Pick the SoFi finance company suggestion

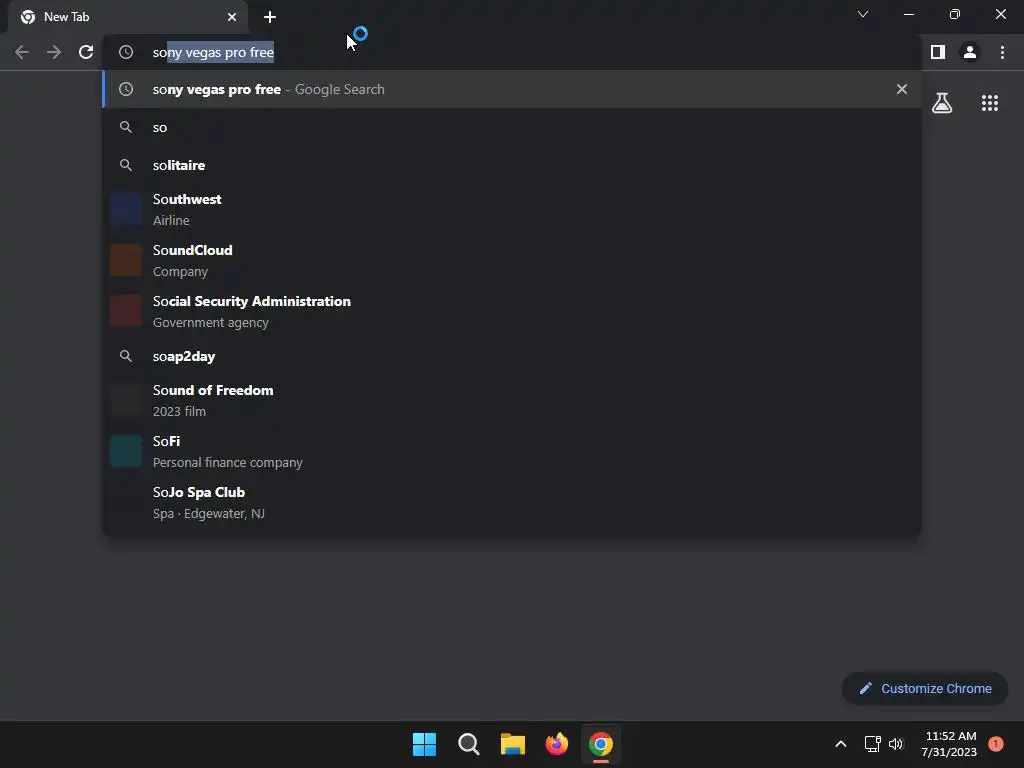(512, 451)
